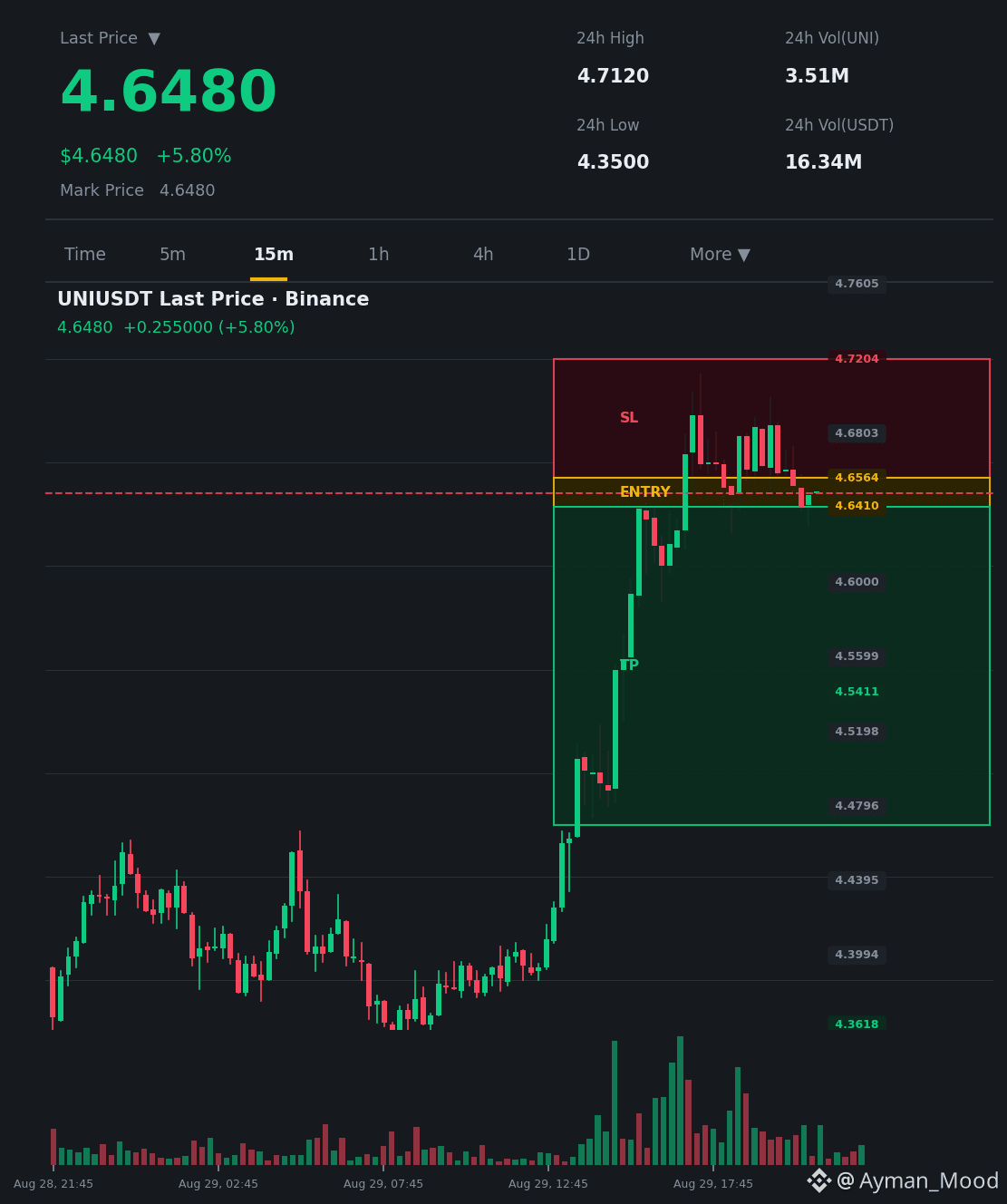Screen dimensions: 1007x1204
Task: Click the tallest green volume bar
Action: (x=680, y=1101)
